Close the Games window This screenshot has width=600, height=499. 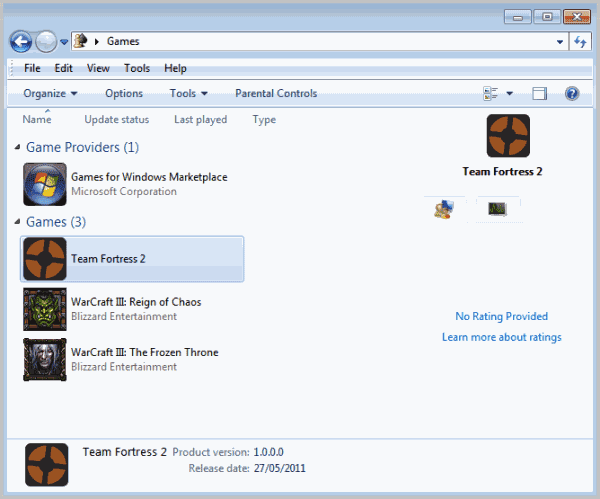click(x=577, y=17)
